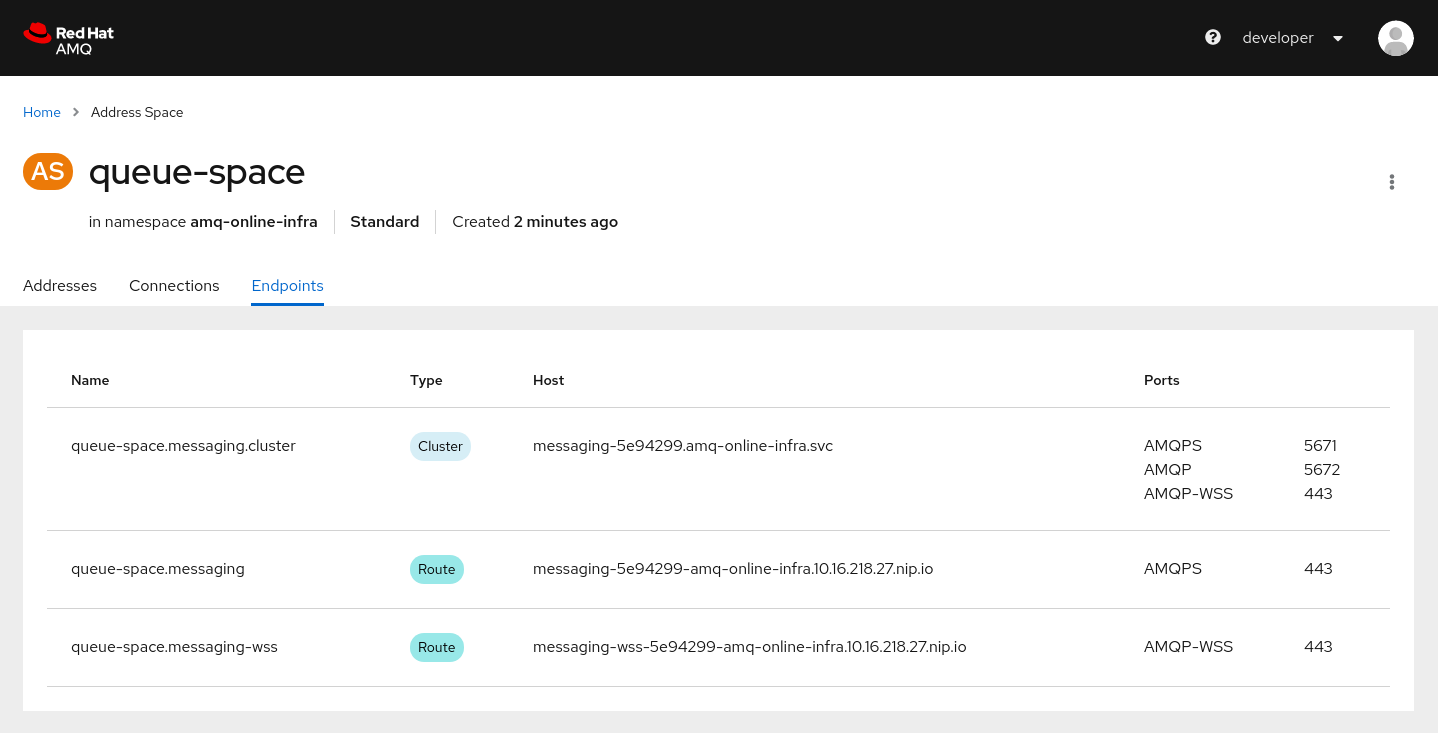The height and width of the screenshot is (733, 1438).
Task: Click the Standard type label
Action: tap(385, 222)
